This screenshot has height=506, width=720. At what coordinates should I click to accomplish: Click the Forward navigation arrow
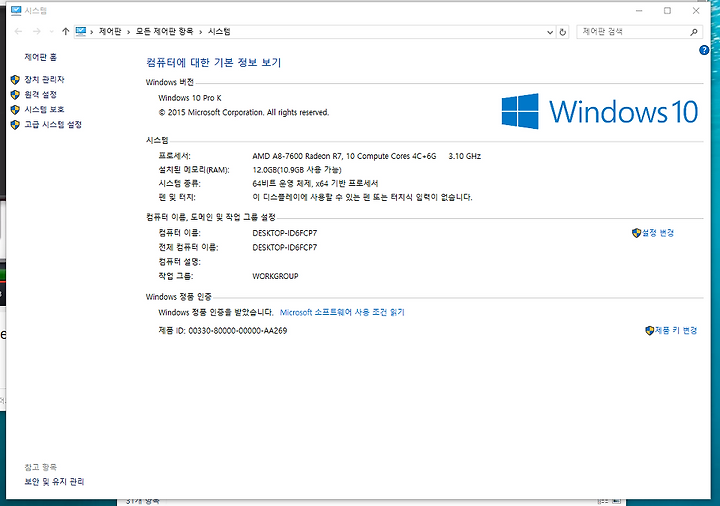click(x=36, y=31)
